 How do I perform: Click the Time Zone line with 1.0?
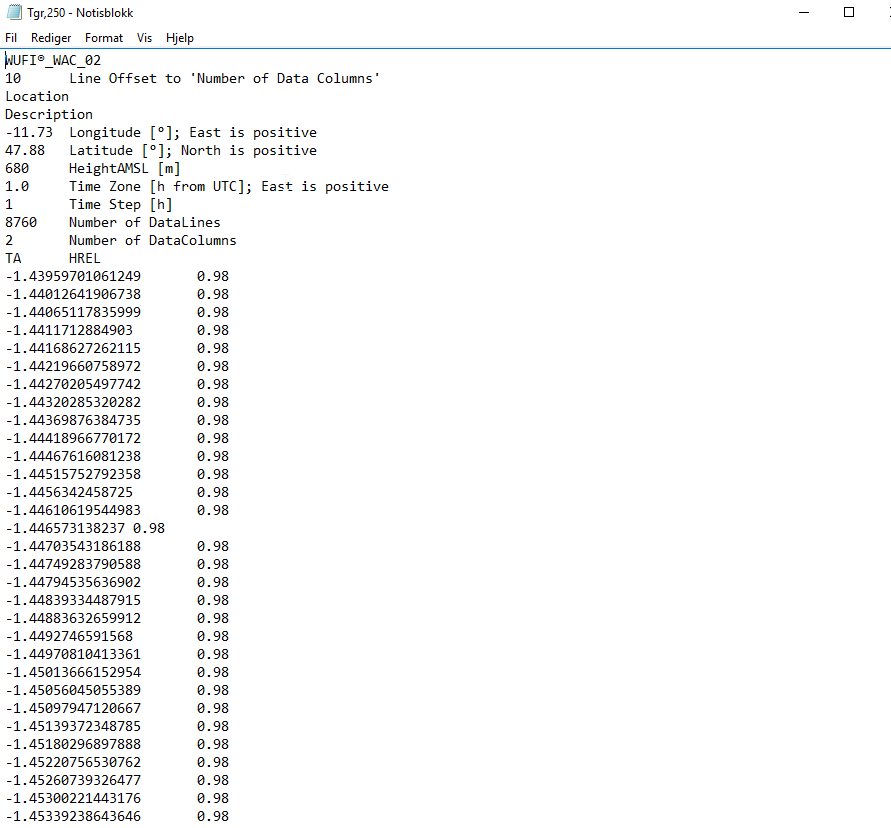18,186
